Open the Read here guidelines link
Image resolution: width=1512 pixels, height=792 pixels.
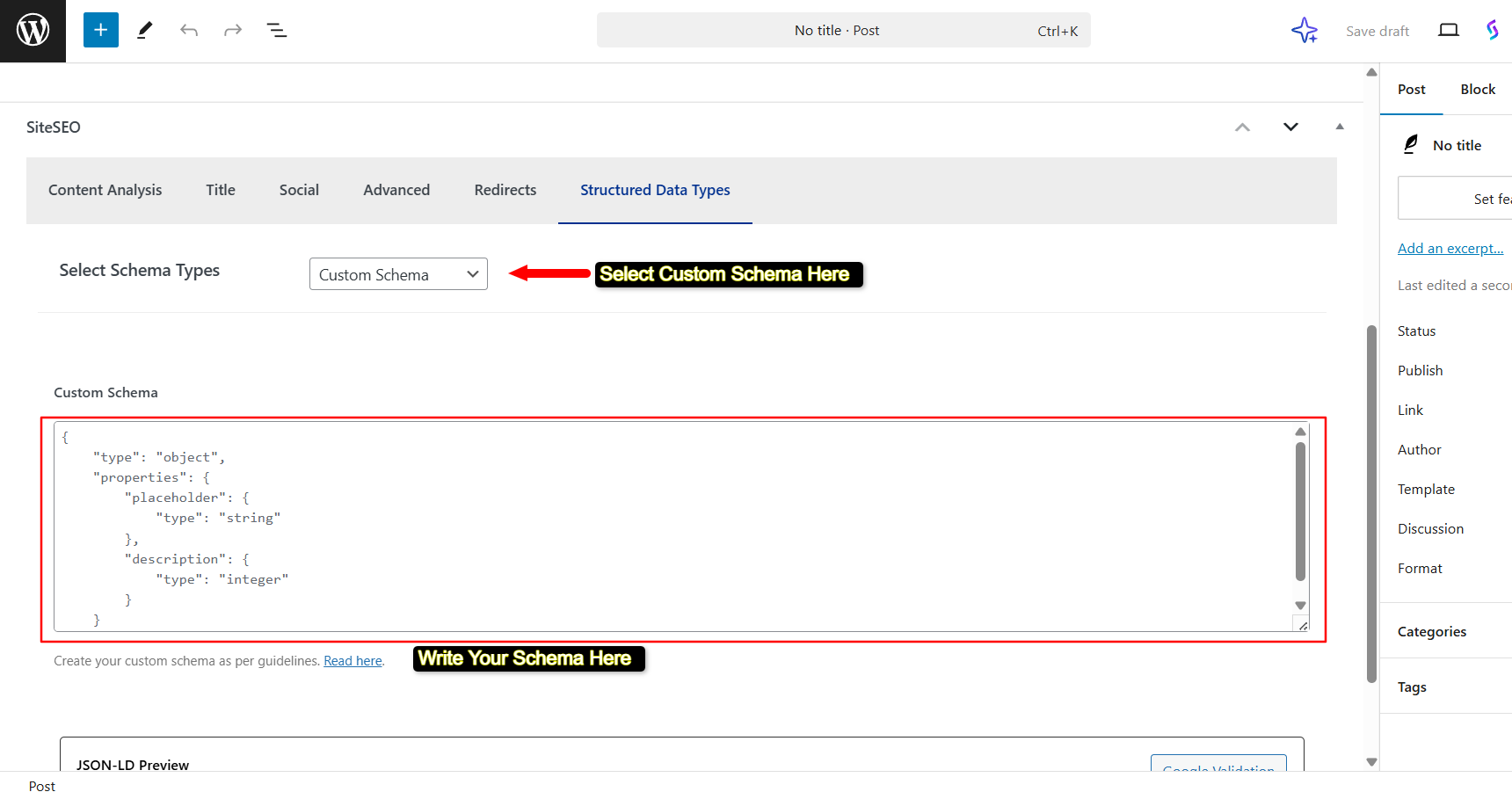pos(353,661)
